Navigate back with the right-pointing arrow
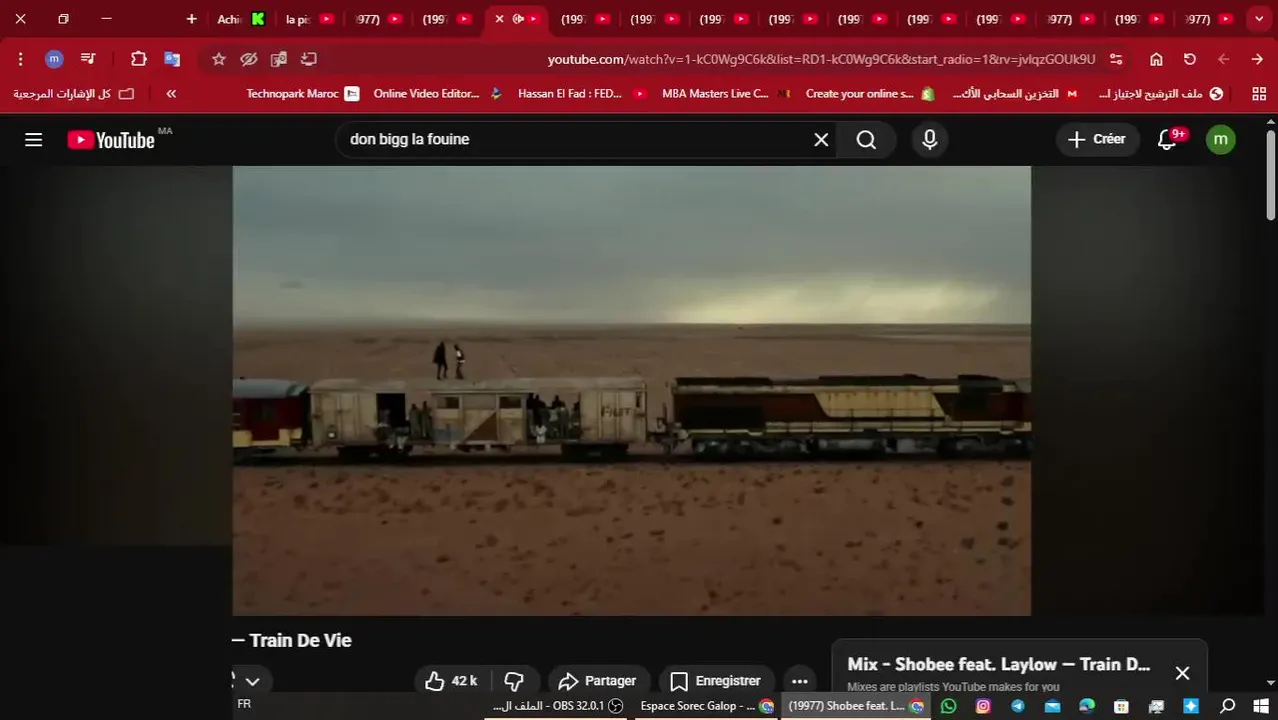The height and width of the screenshot is (720, 1278). point(1257,59)
